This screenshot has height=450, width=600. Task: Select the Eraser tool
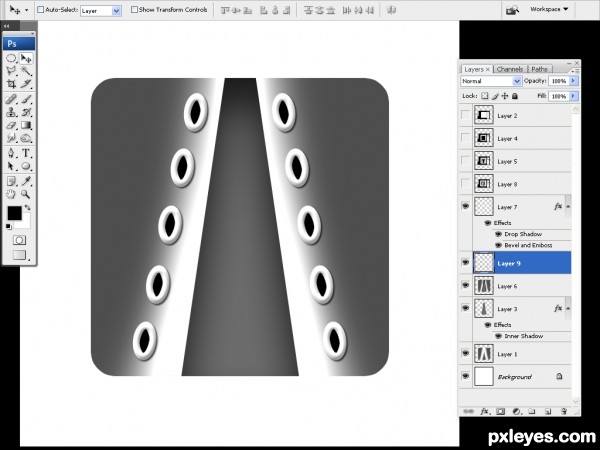click(11, 125)
